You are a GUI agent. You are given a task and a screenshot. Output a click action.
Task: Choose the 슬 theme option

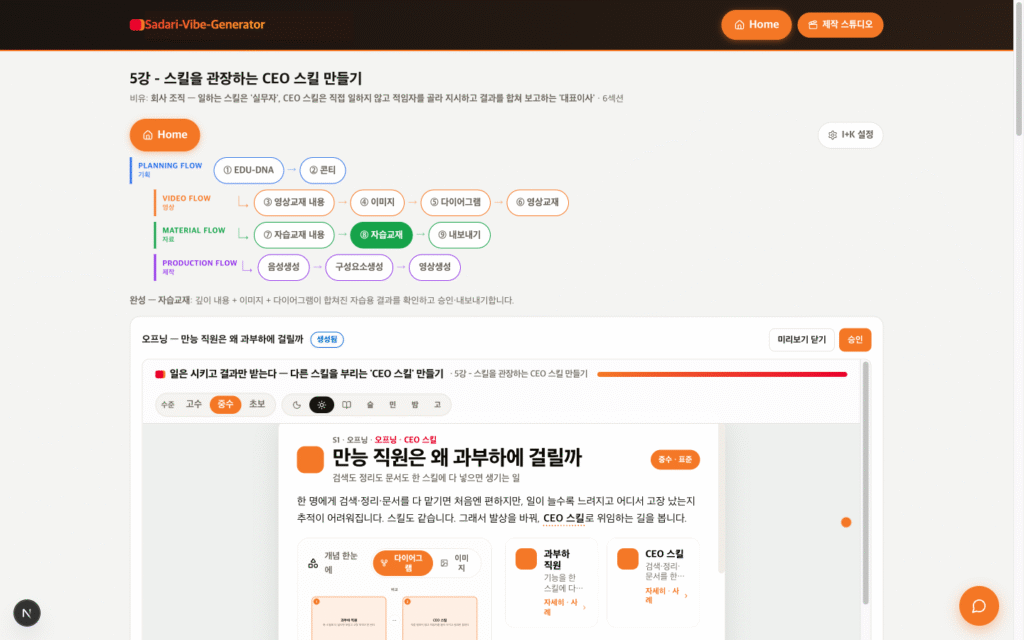pyautogui.click(x=370, y=405)
